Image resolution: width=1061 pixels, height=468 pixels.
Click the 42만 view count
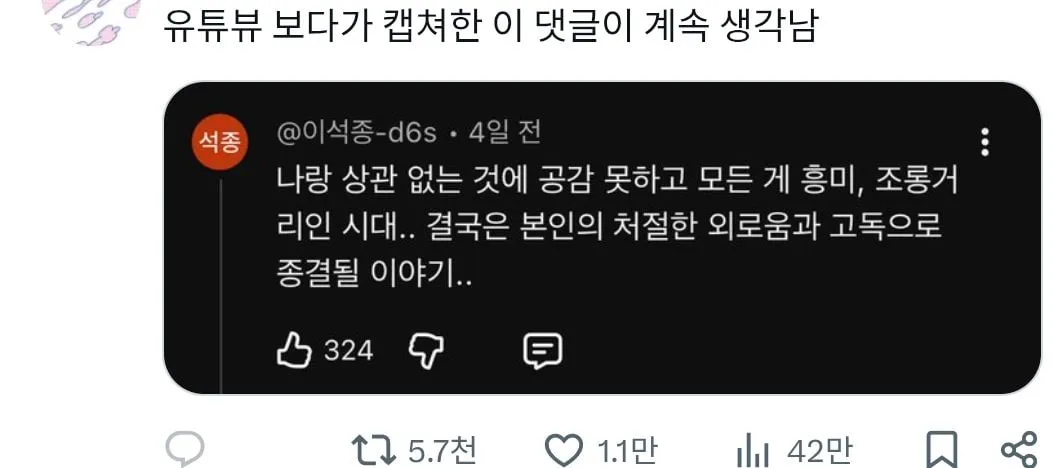pyautogui.click(x=819, y=450)
